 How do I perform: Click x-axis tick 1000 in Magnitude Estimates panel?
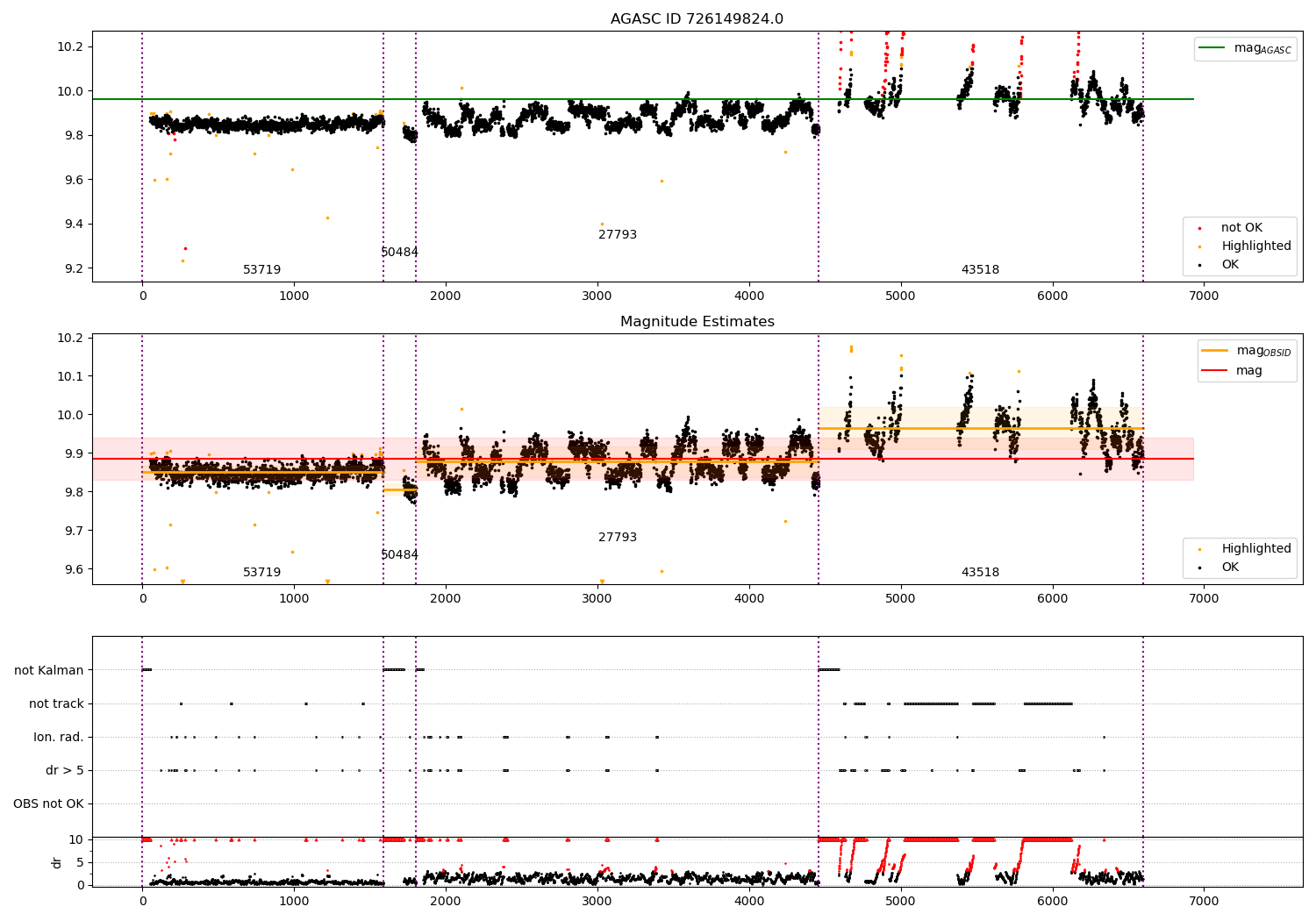[294, 599]
